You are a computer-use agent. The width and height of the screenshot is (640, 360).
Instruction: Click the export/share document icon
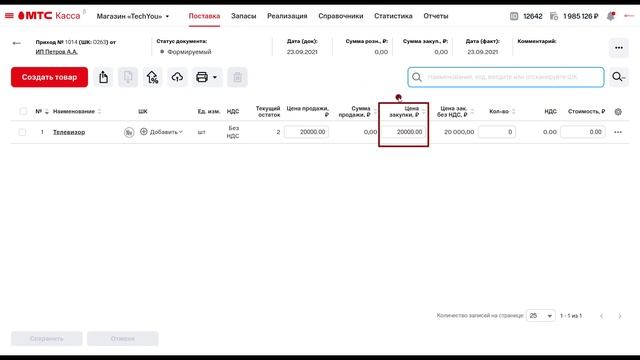[103, 77]
